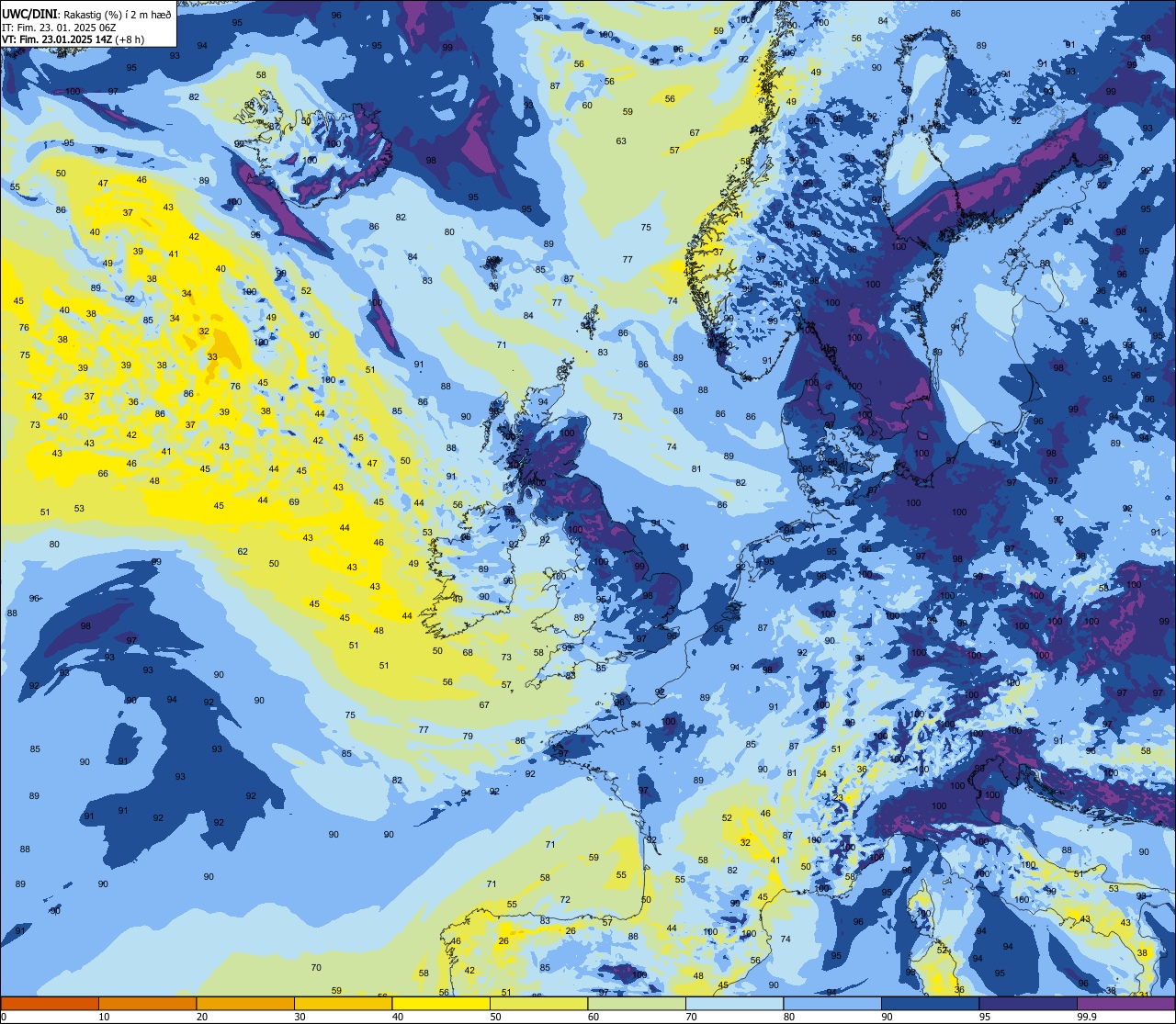Select the purple legend swatch above 99.9
Screen dimensions: 1176x1024
[x=1125, y=1003]
